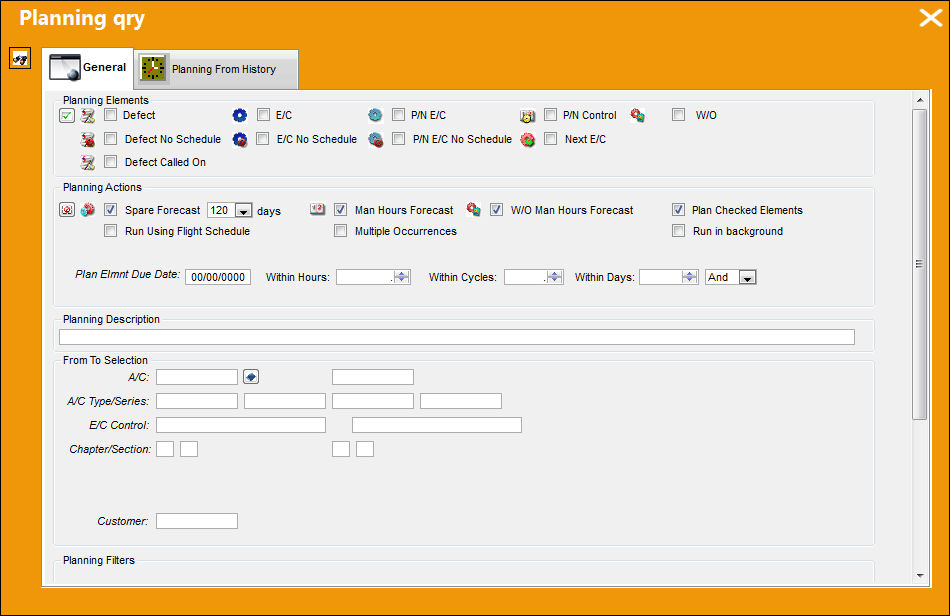Uncheck W/O Man Hours Forecast
The image size is (950, 616).
(x=496, y=210)
